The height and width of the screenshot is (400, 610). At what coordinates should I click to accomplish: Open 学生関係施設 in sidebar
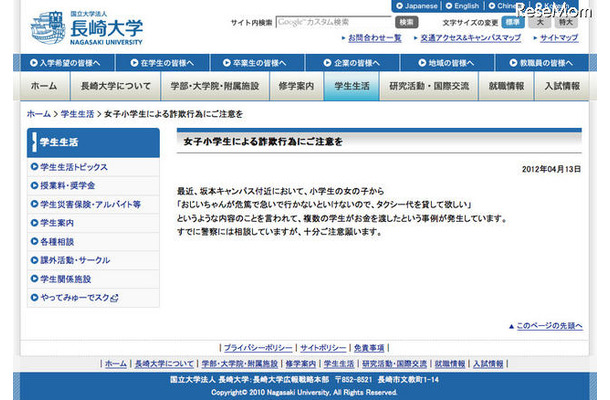(x=93, y=279)
